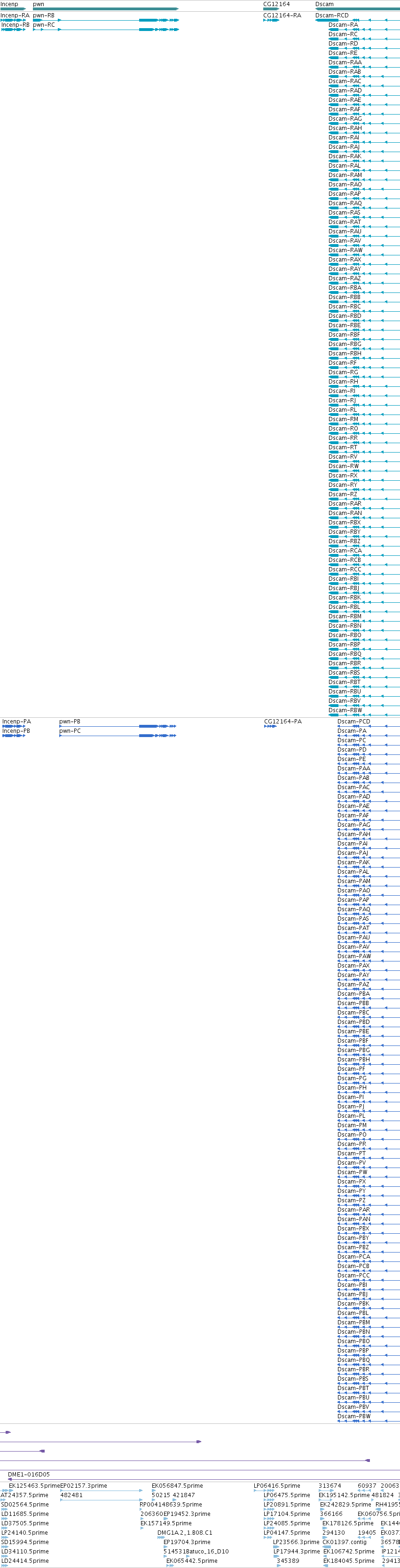Click protein Dscam-PM
400x1568 pixels.
click(x=352, y=1125)
